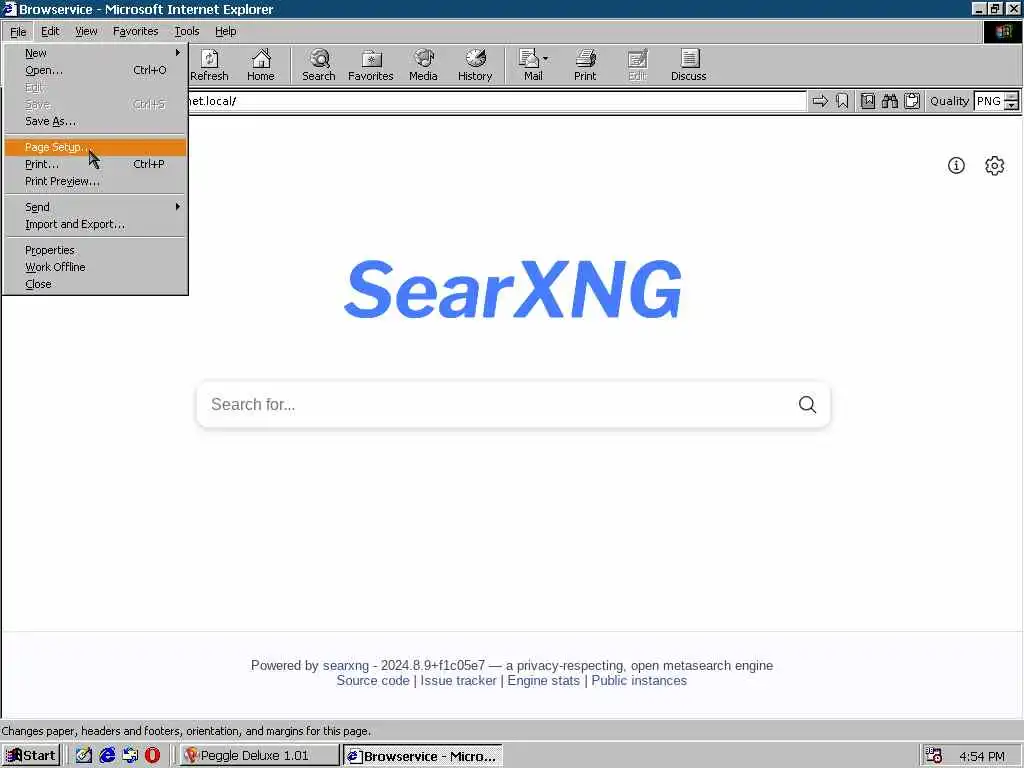Launch Internet Explorer from quick launch
Screen dimensions: 1024x768
(107, 755)
